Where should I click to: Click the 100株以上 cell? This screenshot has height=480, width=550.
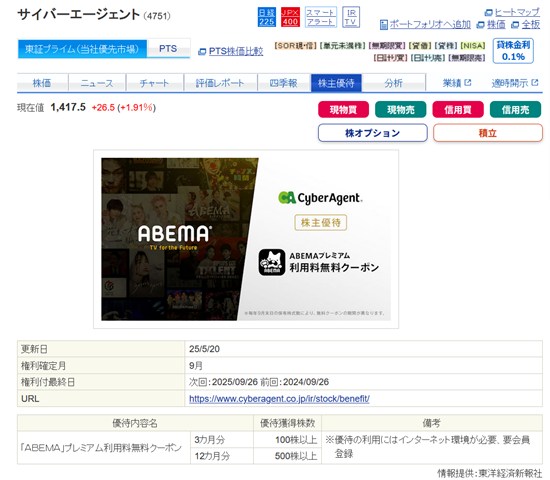(x=288, y=440)
